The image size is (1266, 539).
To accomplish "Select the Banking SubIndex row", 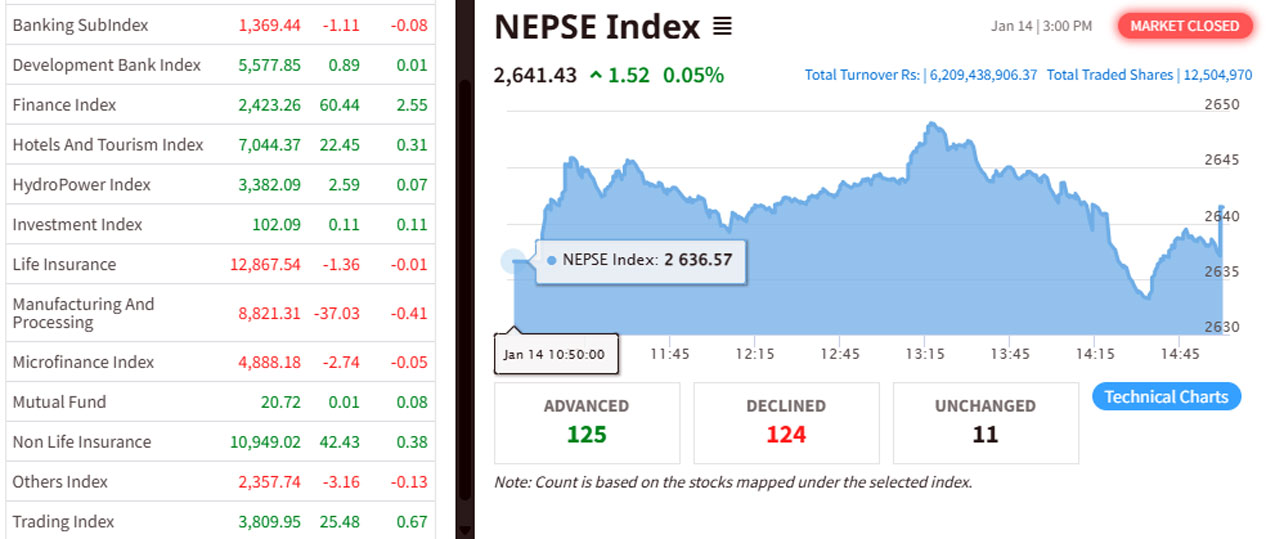I will (80, 25).
